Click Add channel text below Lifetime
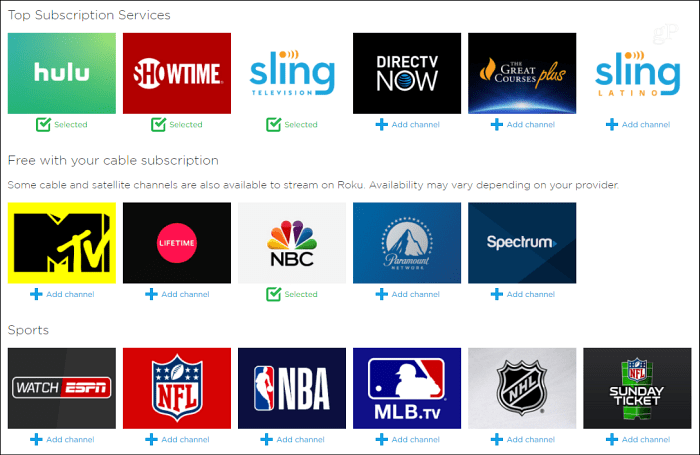700x455 pixels. [x=185, y=294]
